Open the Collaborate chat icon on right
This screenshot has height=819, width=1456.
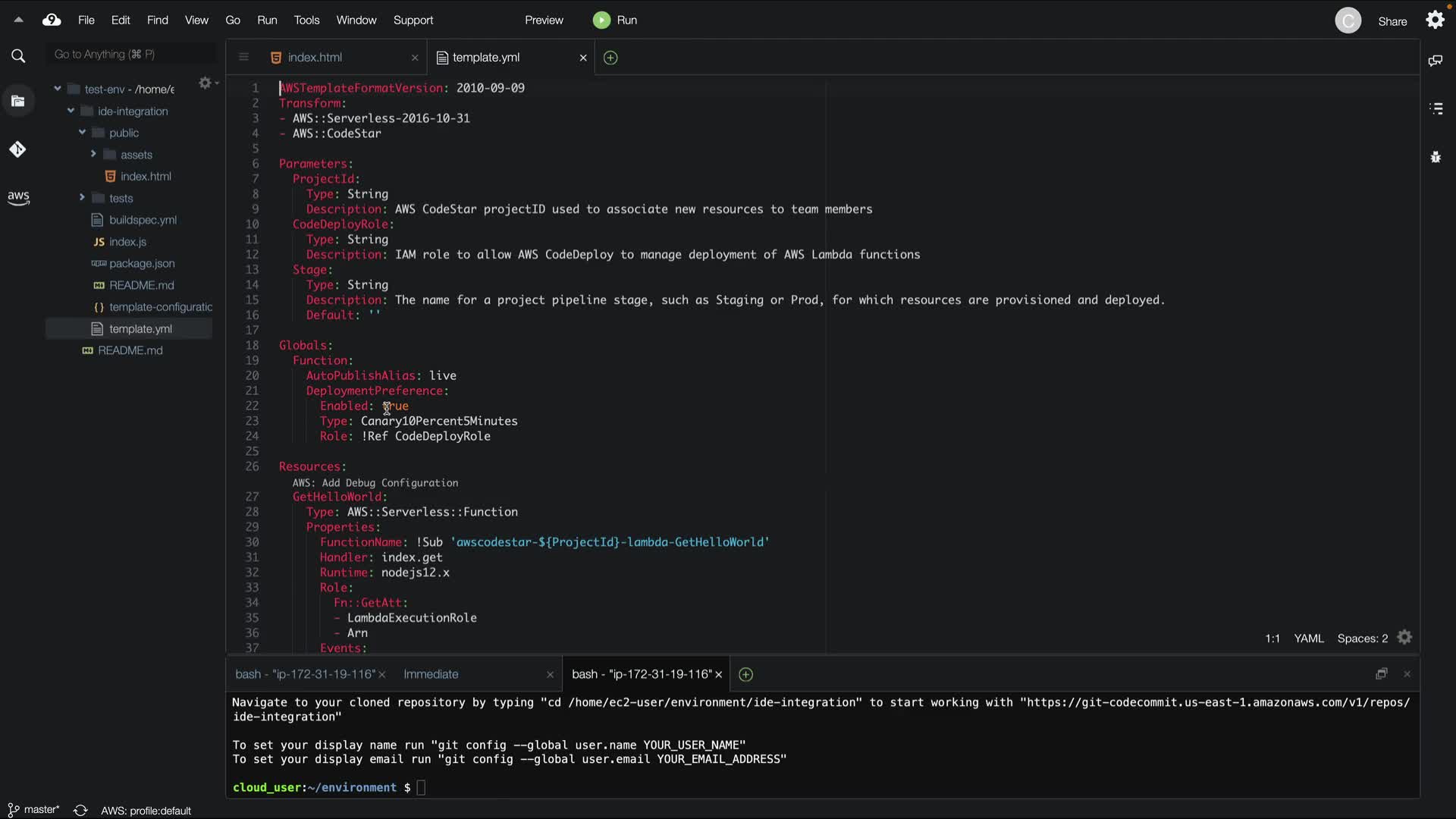tap(1435, 61)
